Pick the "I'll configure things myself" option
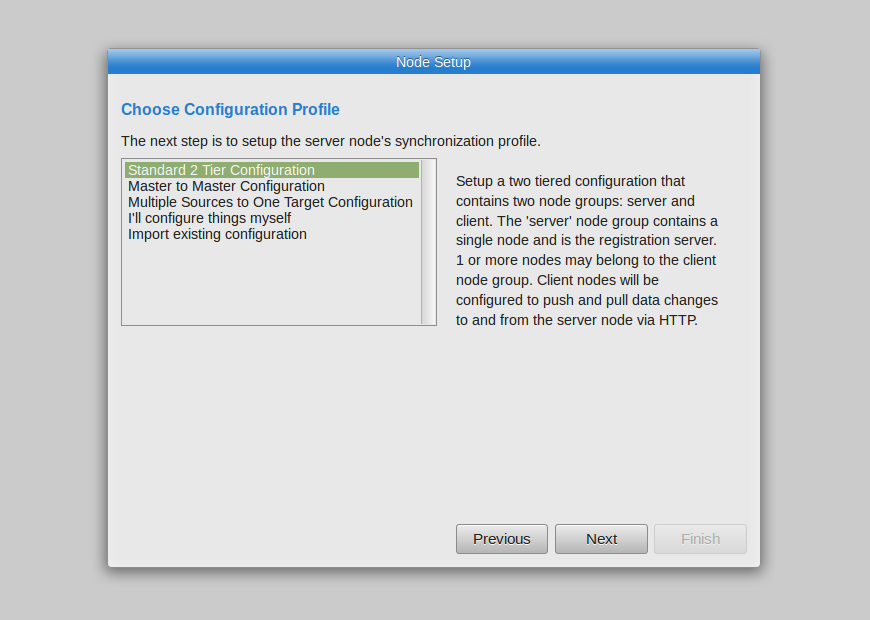This screenshot has height=620, width=870. (x=272, y=218)
